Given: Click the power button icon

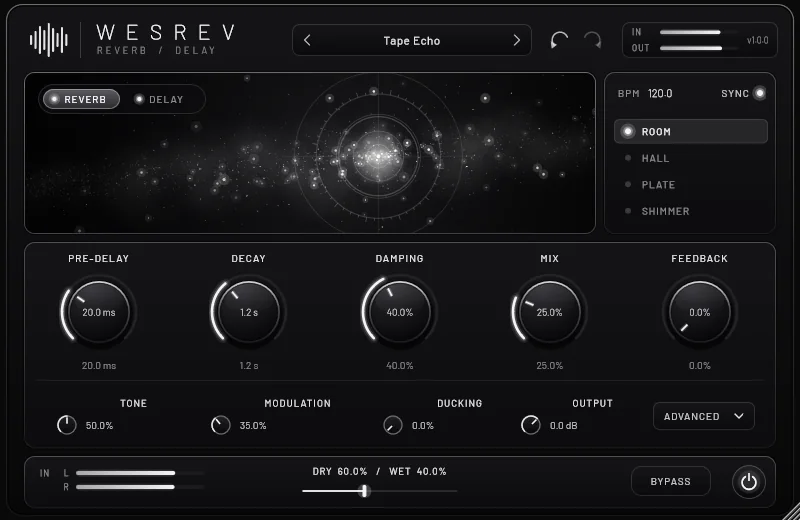Looking at the screenshot, I should [x=748, y=482].
